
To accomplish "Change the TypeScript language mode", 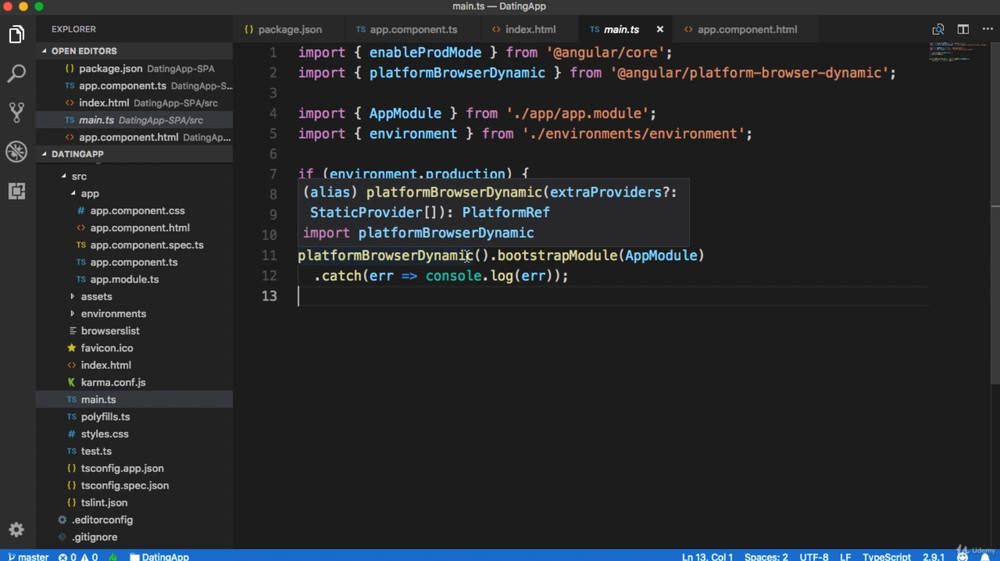I will [886, 556].
